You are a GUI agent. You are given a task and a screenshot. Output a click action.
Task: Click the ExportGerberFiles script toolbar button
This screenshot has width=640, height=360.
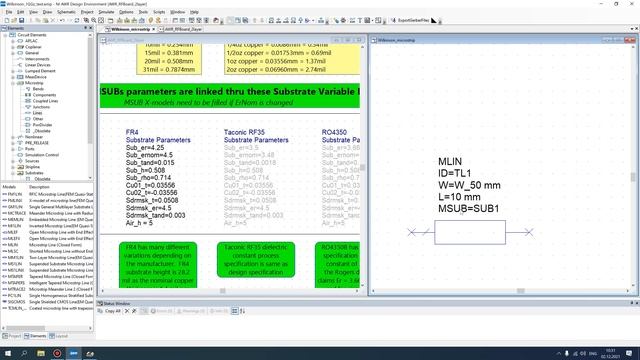(x=410, y=20)
